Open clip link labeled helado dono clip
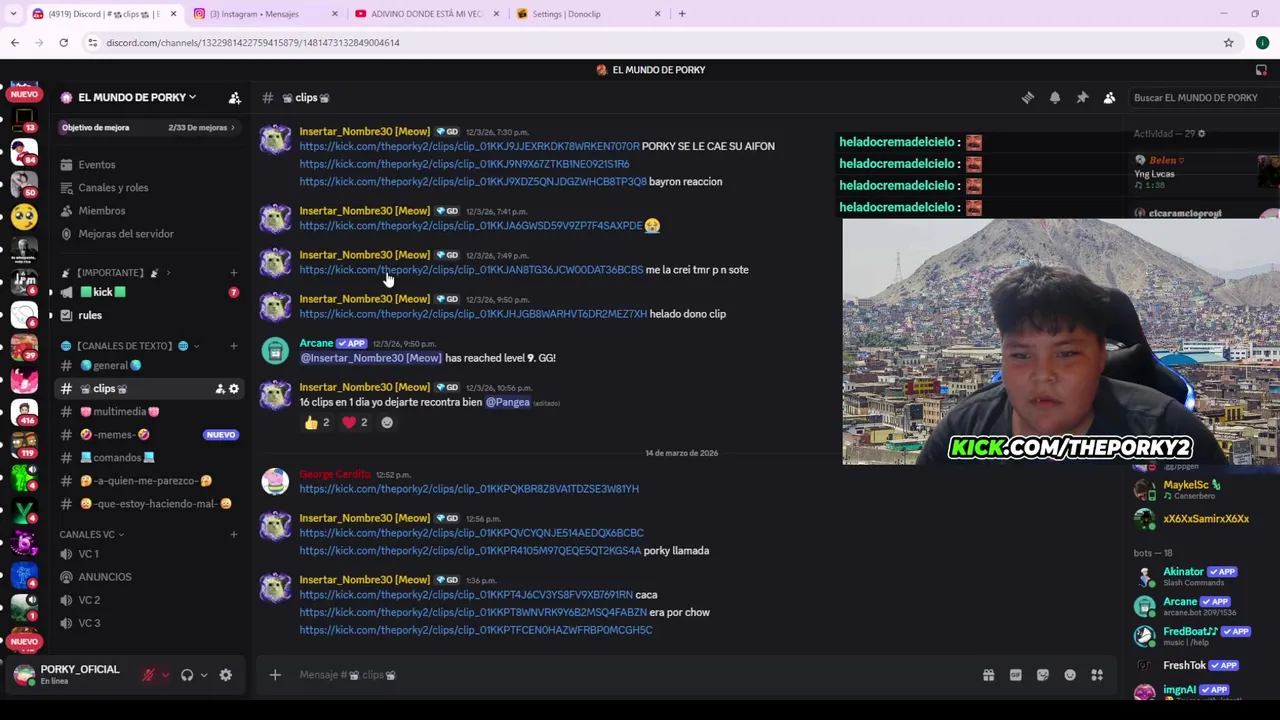This screenshot has height=720, width=1280. coord(473,314)
